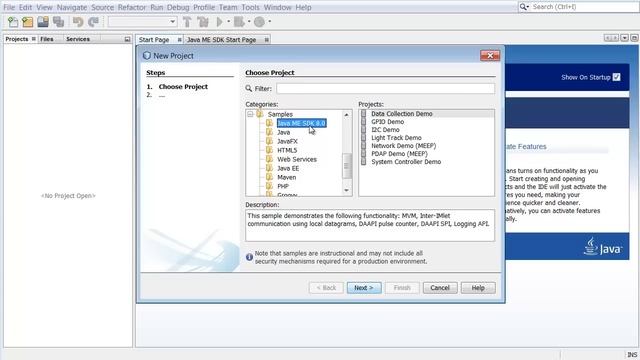Close the Java ME SDK Start Page tab

tap(266, 40)
